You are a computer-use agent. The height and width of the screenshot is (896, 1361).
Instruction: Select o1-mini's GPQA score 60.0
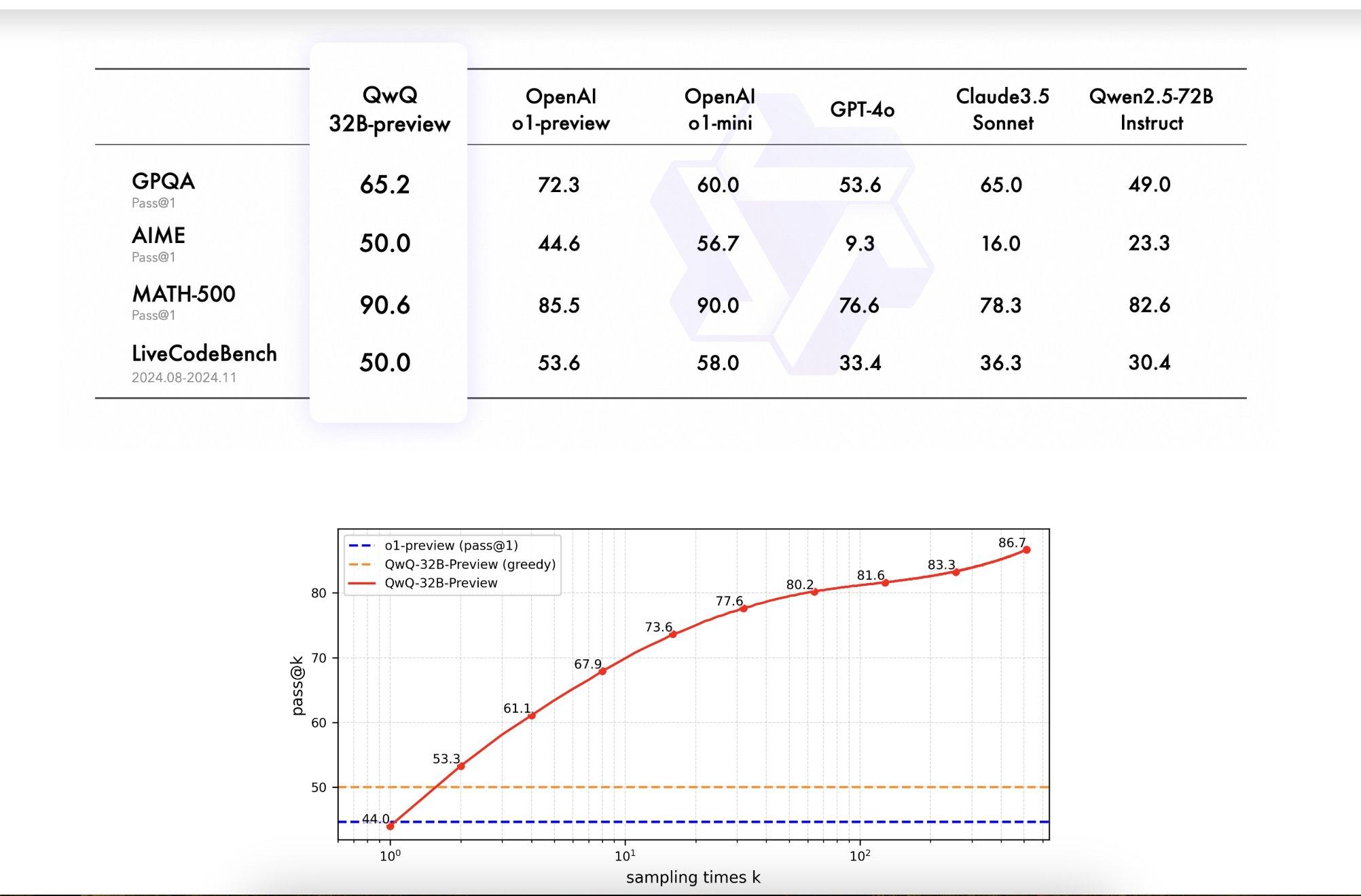click(718, 185)
